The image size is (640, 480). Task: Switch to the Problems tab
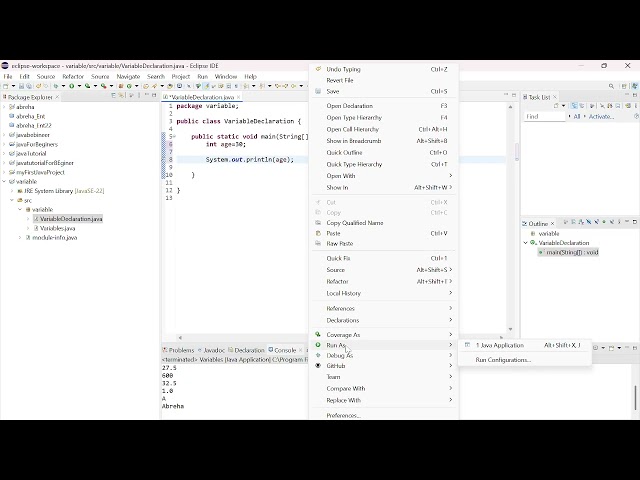tap(178, 350)
